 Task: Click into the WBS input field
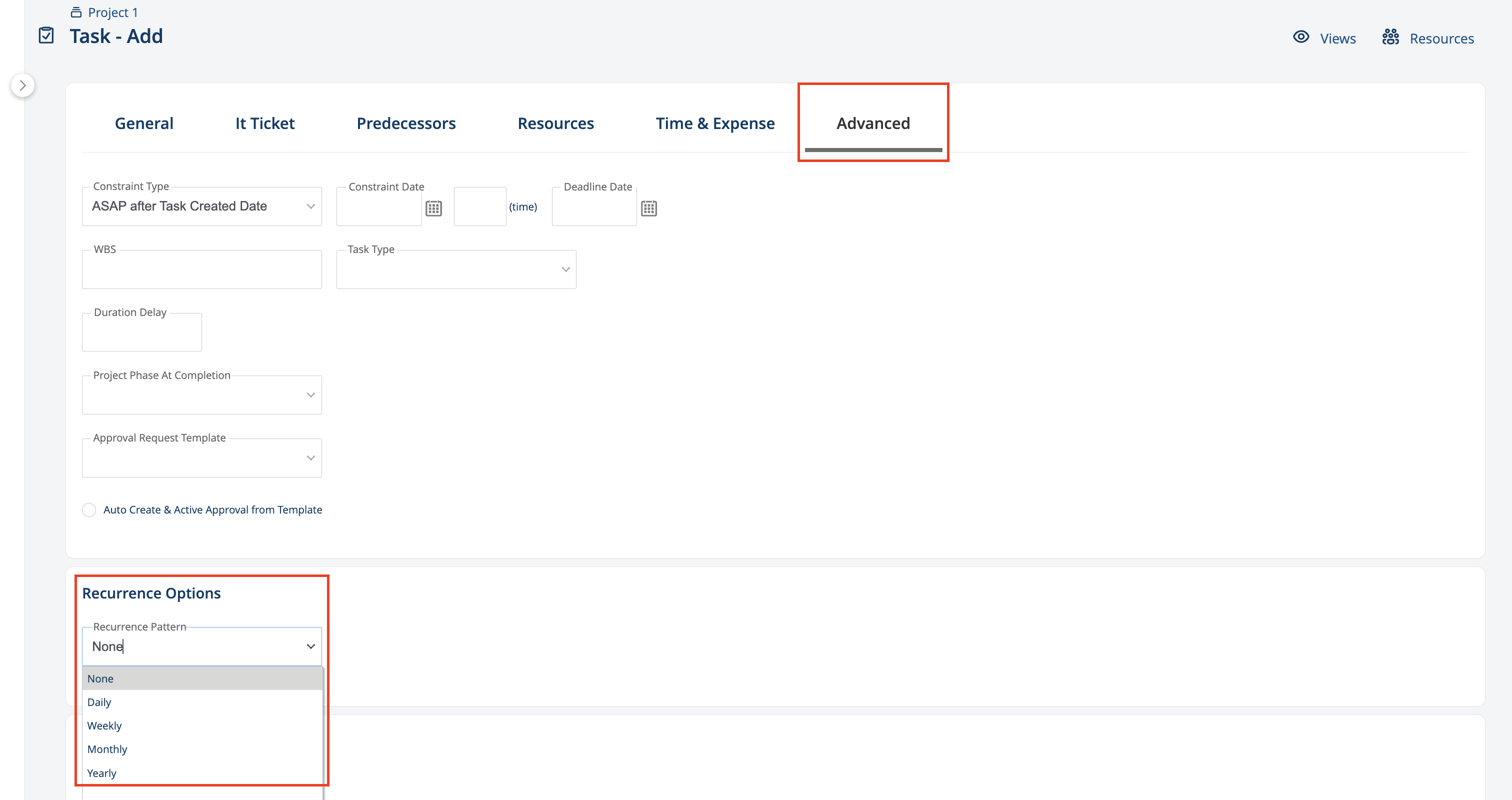[201, 270]
